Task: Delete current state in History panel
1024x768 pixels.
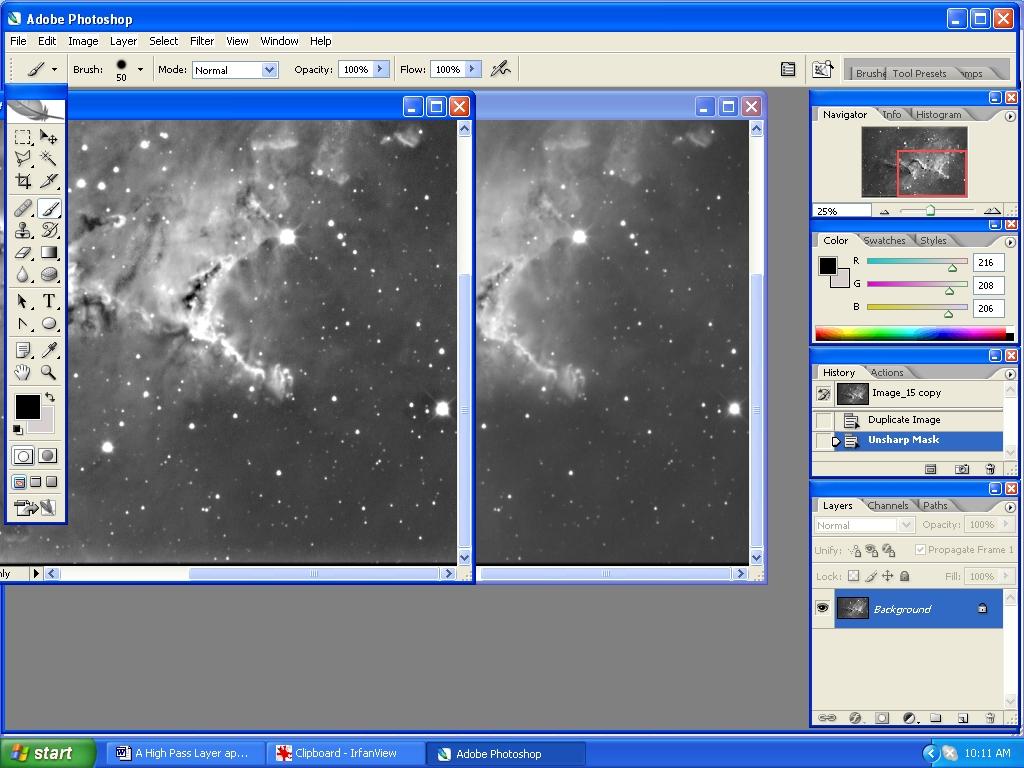Action: (x=990, y=469)
